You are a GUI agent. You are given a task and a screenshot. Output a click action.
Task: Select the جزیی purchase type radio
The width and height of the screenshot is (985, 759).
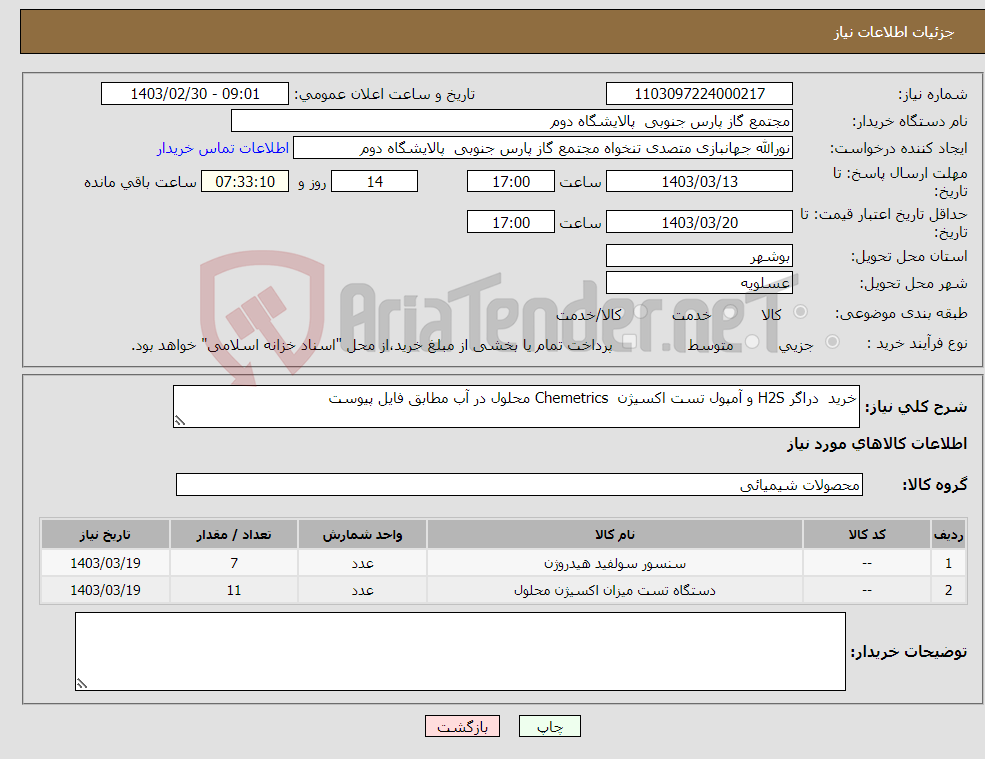[832, 342]
